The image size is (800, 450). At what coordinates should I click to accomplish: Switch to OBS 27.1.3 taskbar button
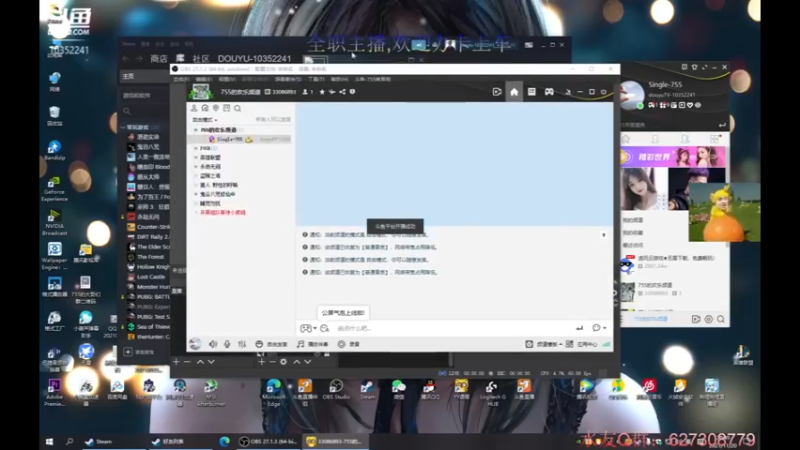[x=268, y=442]
